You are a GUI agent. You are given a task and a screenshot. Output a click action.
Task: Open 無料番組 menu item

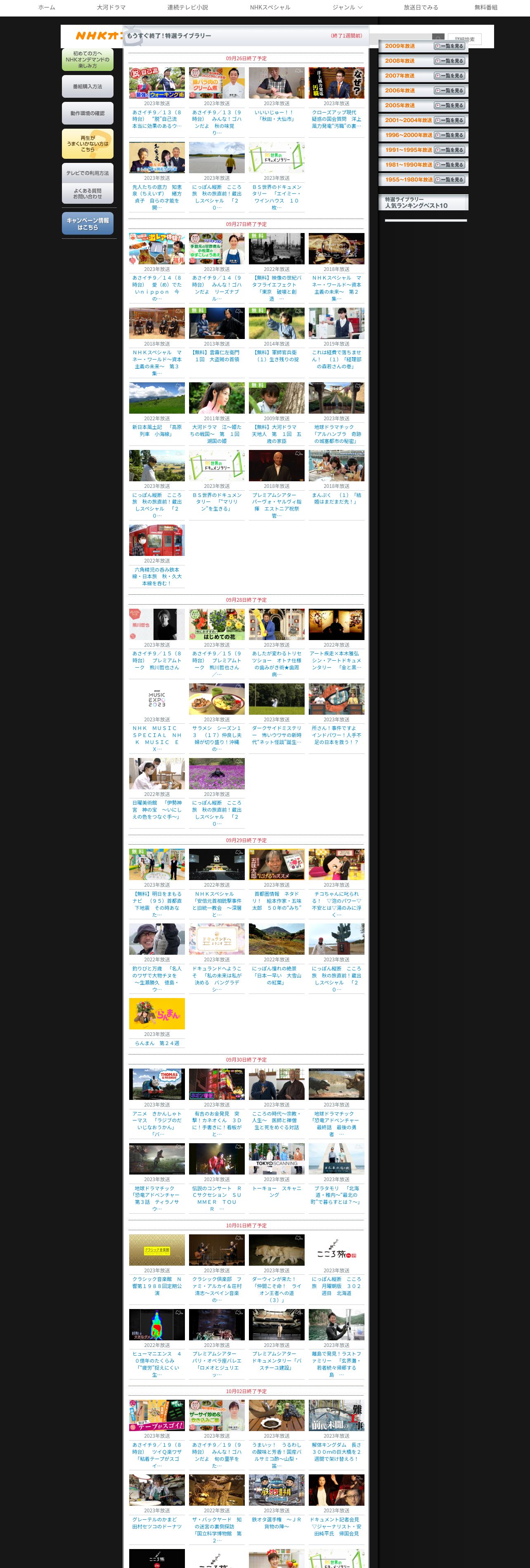tap(485, 7)
